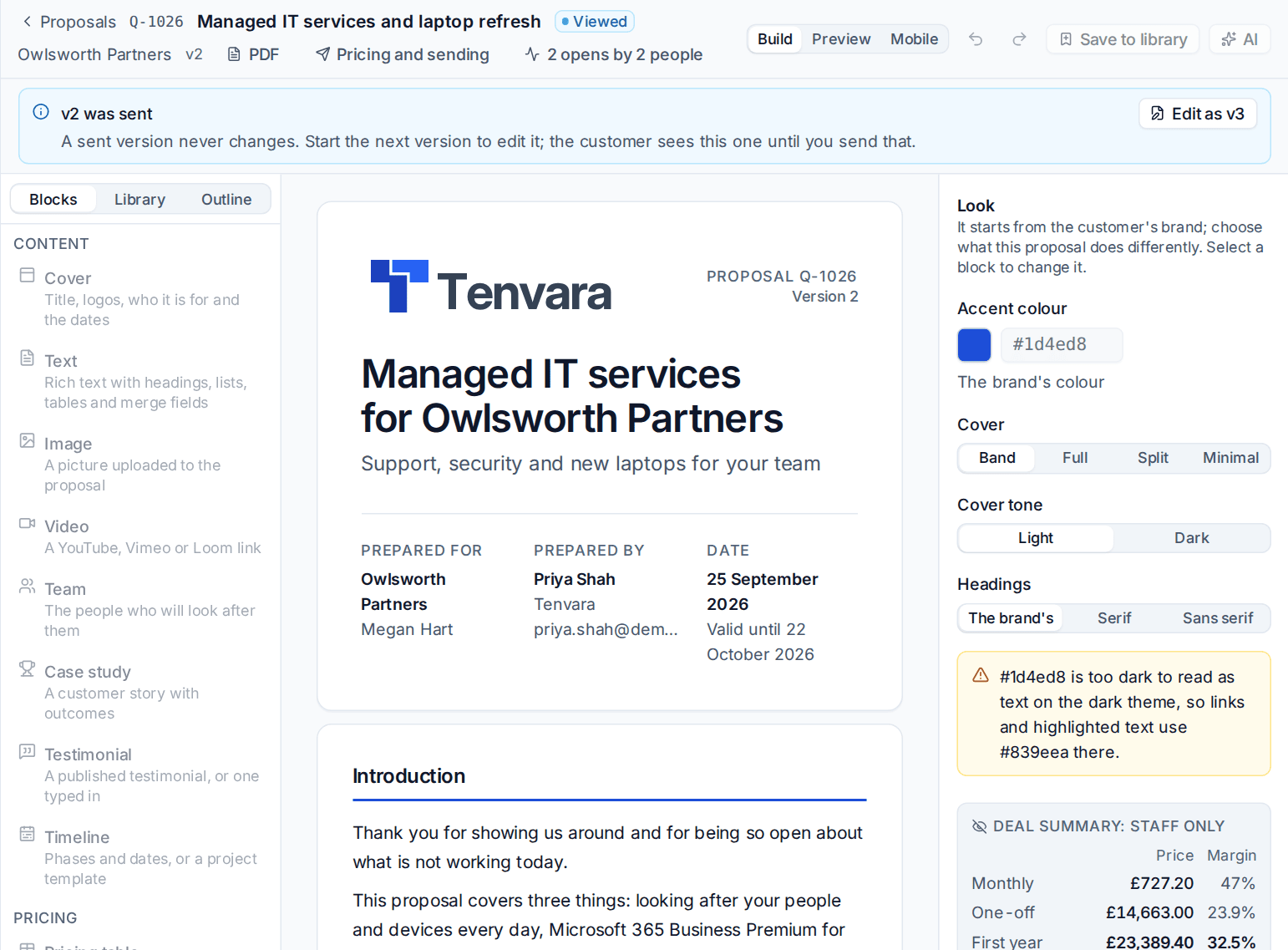
Task: Click the warning icon in contrast notice
Action: pyautogui.click(x=981, y=675)
